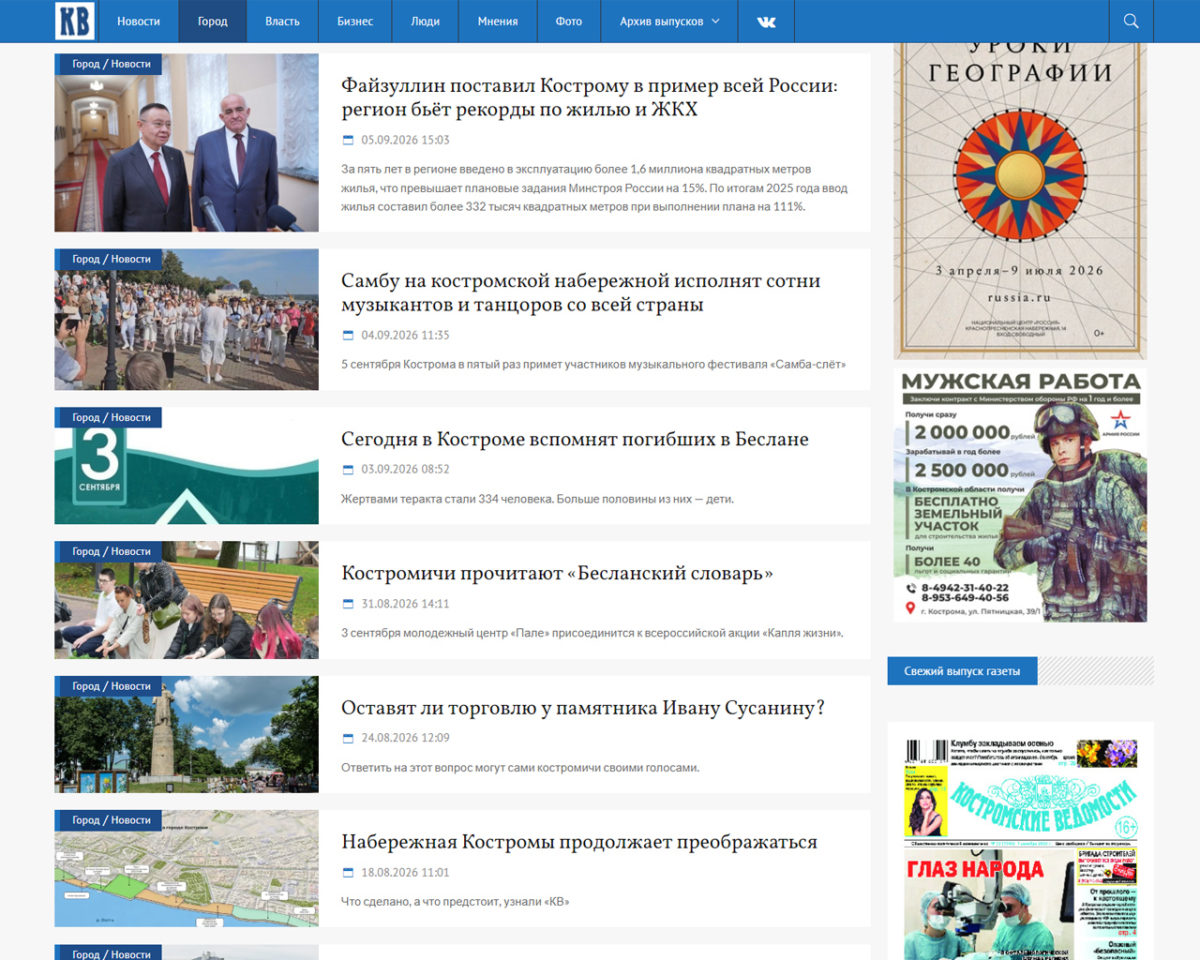Click calendar icon beside 04.09.2026 11:35
Screen dimensions: 1200x960
(x=348, y=335)
